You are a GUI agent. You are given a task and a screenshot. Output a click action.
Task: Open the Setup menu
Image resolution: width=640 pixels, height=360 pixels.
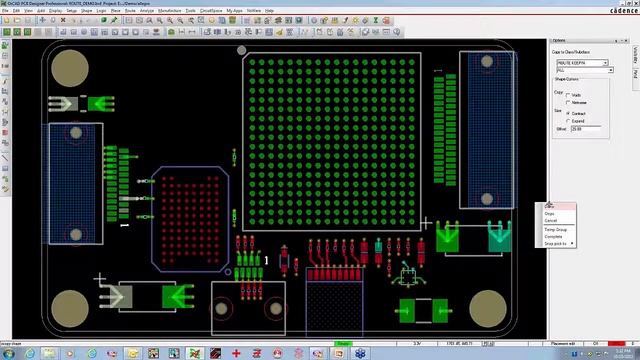71,11
